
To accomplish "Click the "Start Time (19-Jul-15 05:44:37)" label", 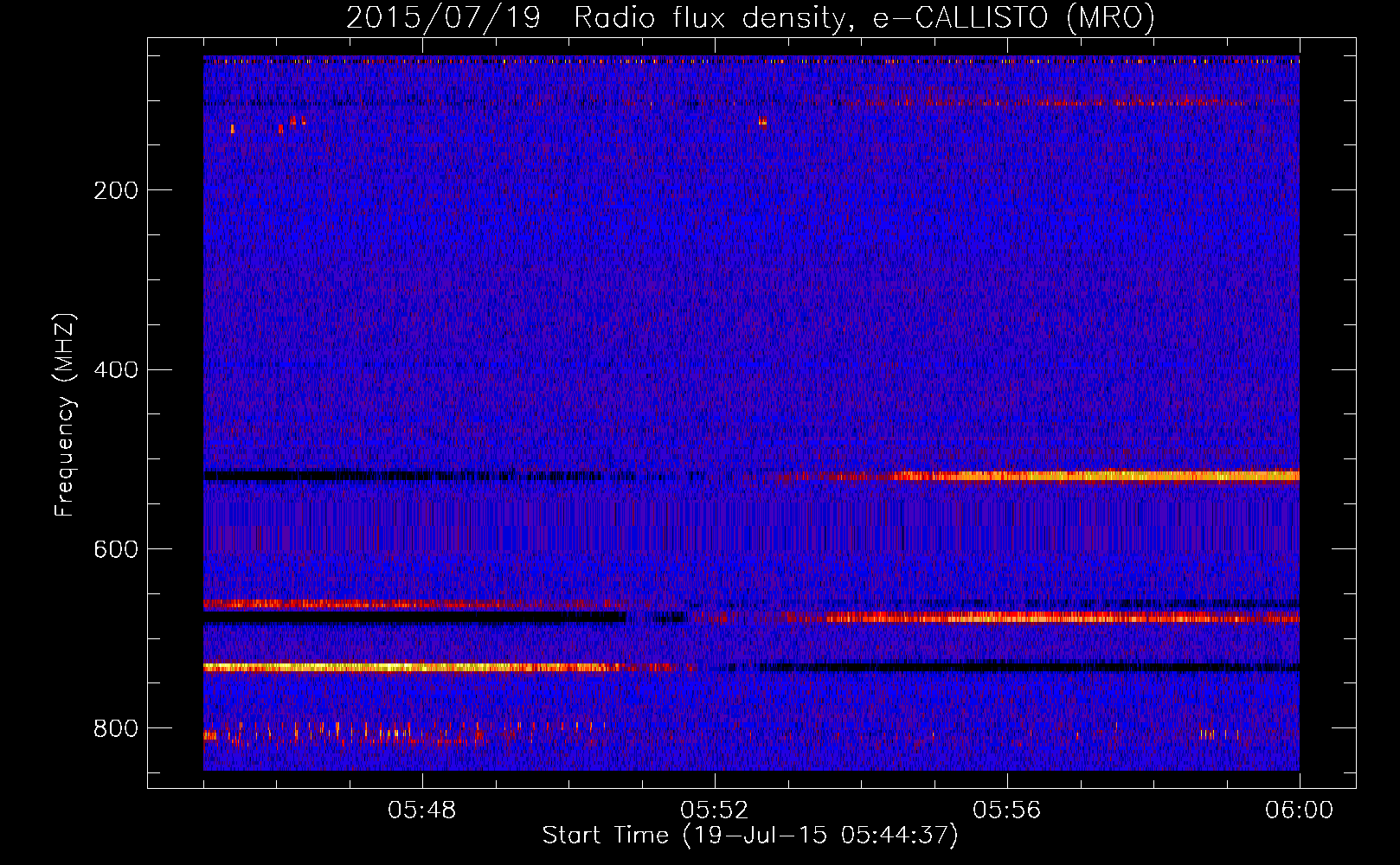I will 750,836.
